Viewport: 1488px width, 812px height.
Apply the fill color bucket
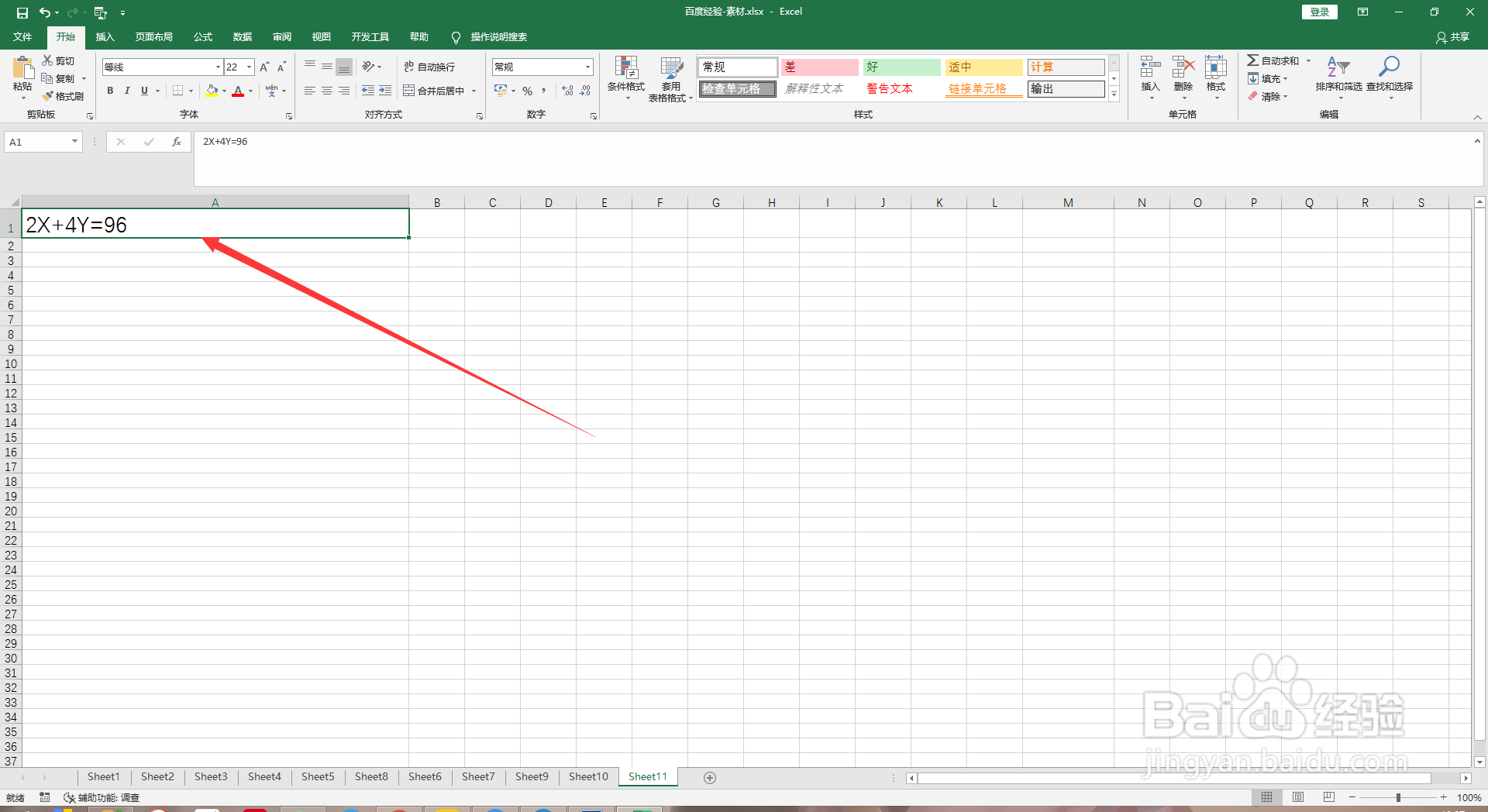(x=212, y=91)
